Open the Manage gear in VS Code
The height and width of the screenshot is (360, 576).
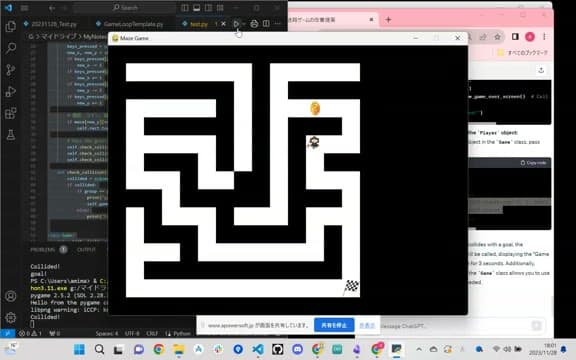tap(11, 317)
